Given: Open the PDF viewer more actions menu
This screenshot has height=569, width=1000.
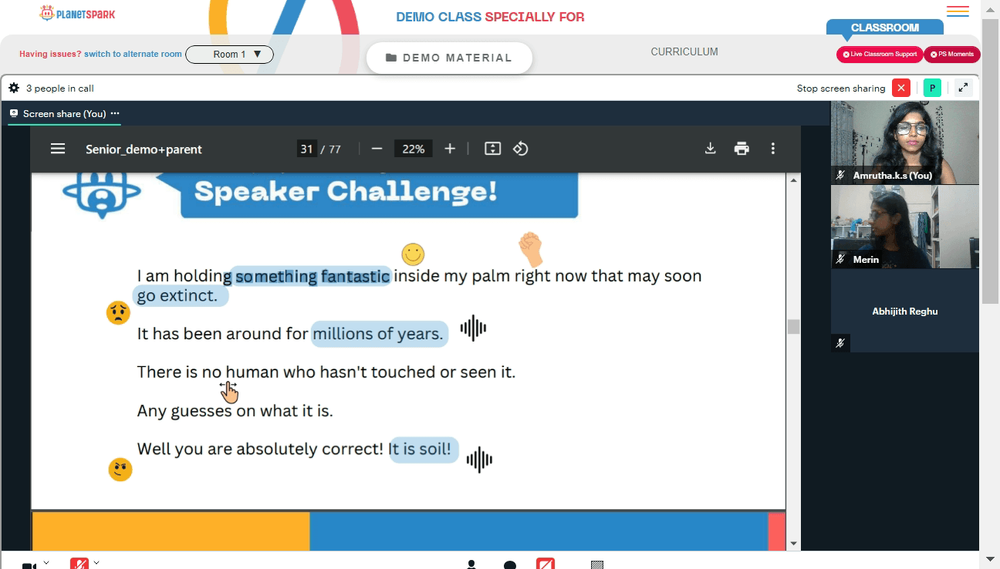Looking at the screenshot, I should pos(773,149).
